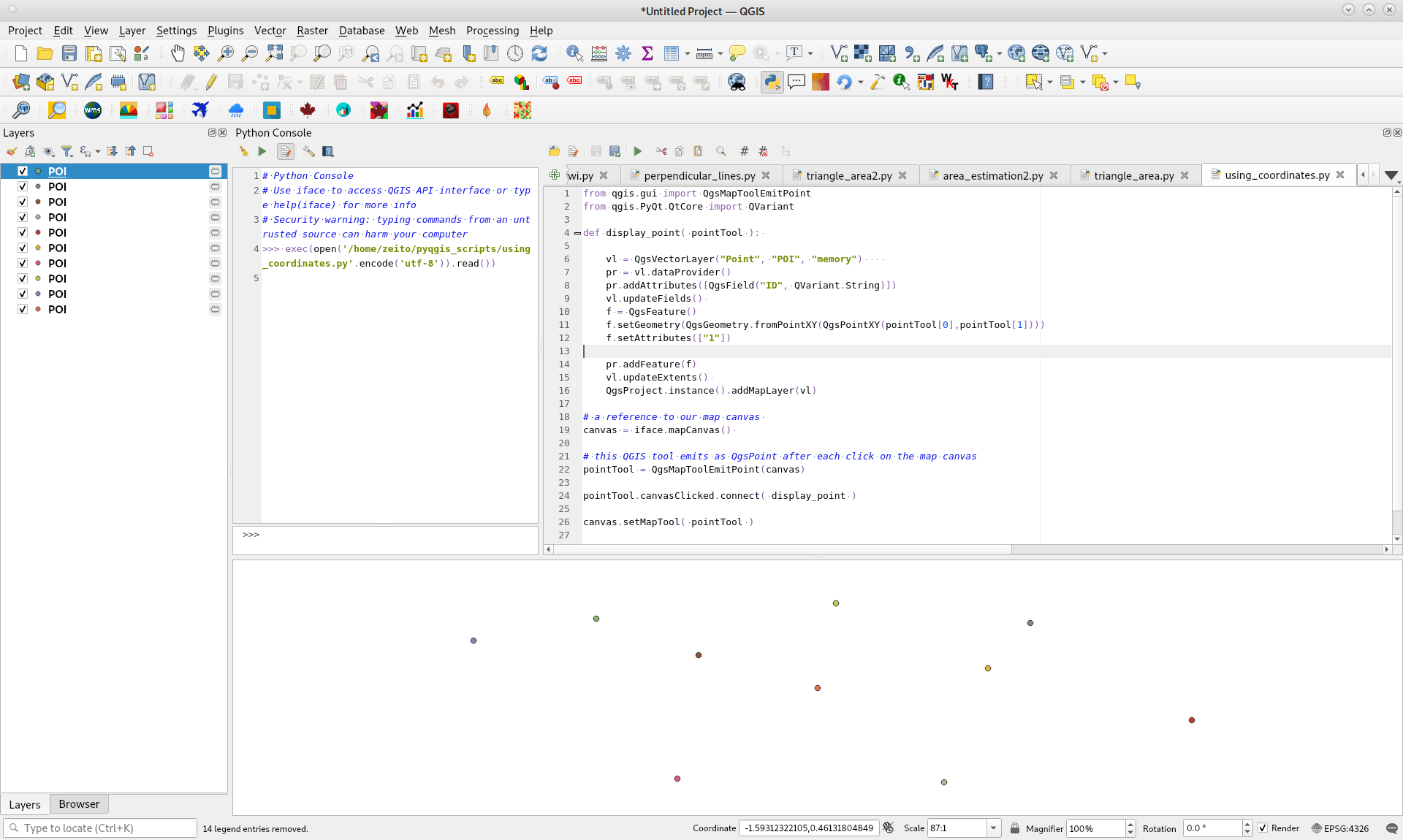Open the log messages speech bubble
Screen dimensions: 1403x840
coord(1391,828)
